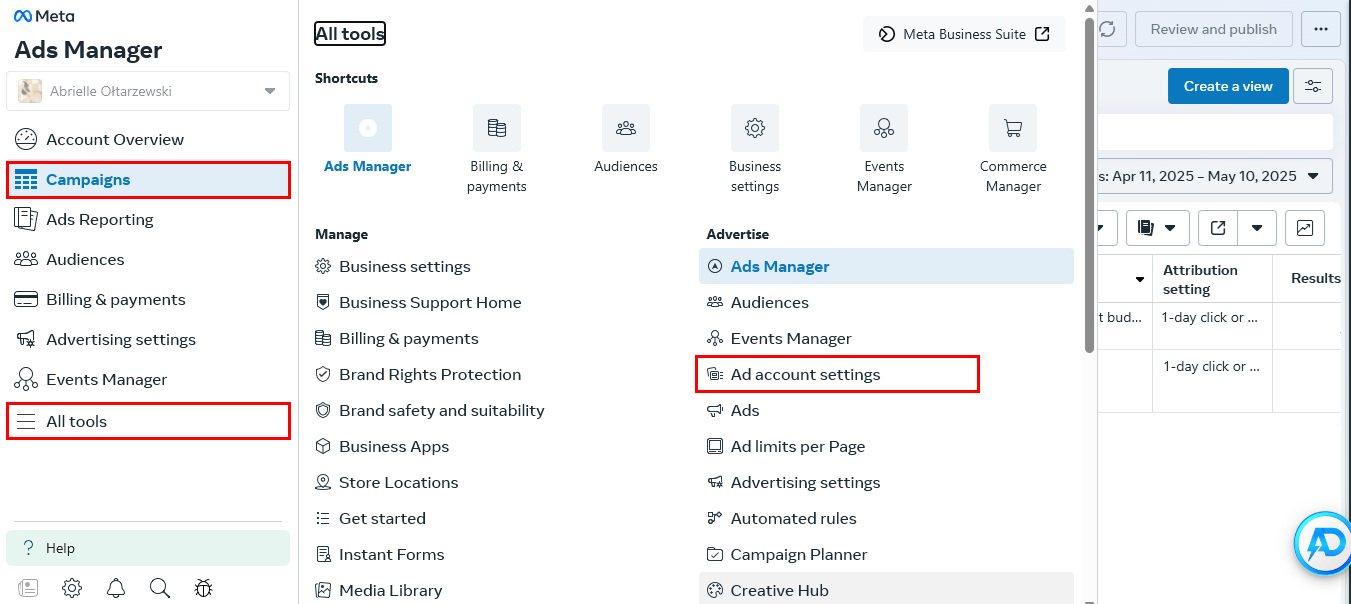Click the export share icon button

tap(1218, 228)
